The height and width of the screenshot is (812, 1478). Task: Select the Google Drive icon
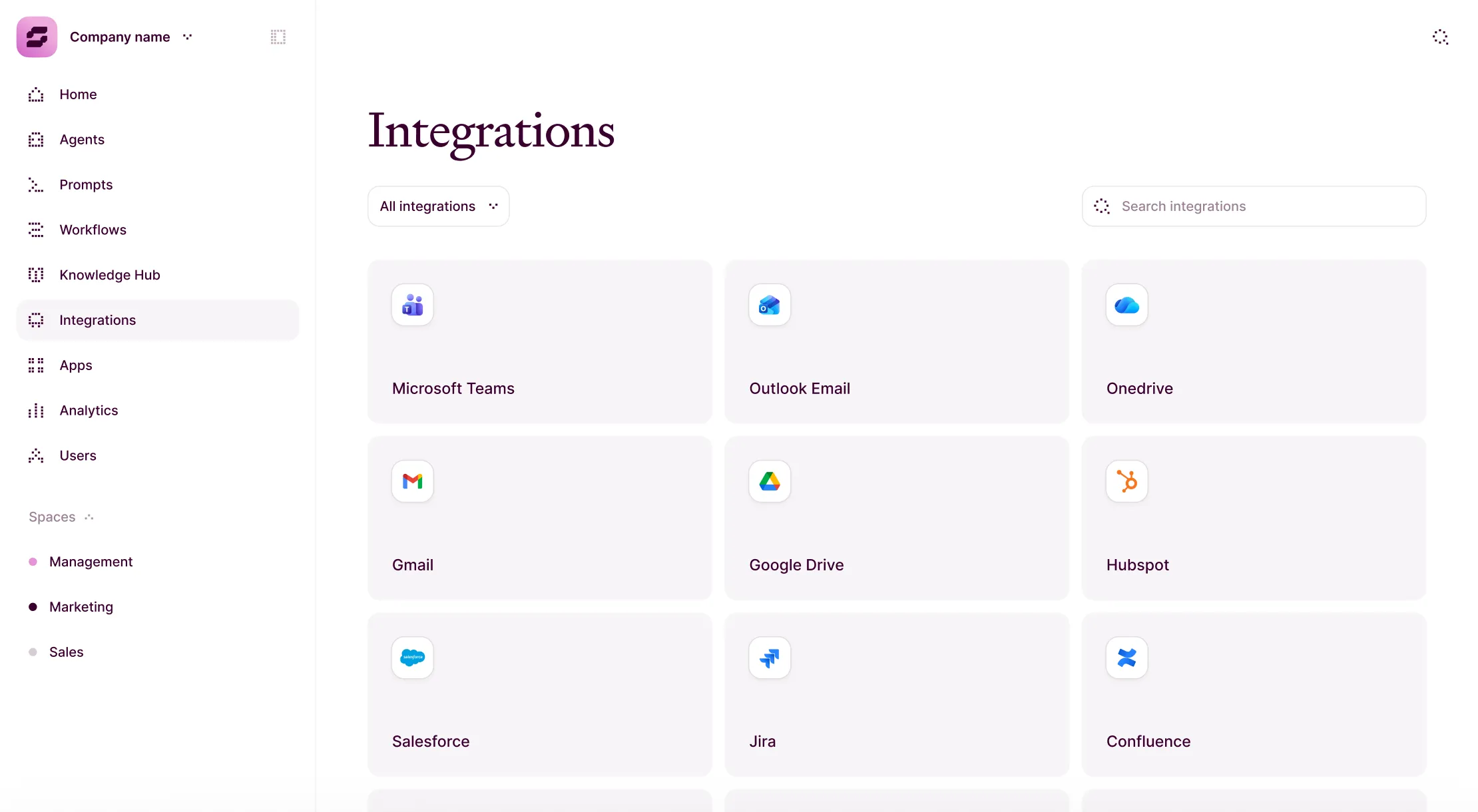click(x=769, y=481)
